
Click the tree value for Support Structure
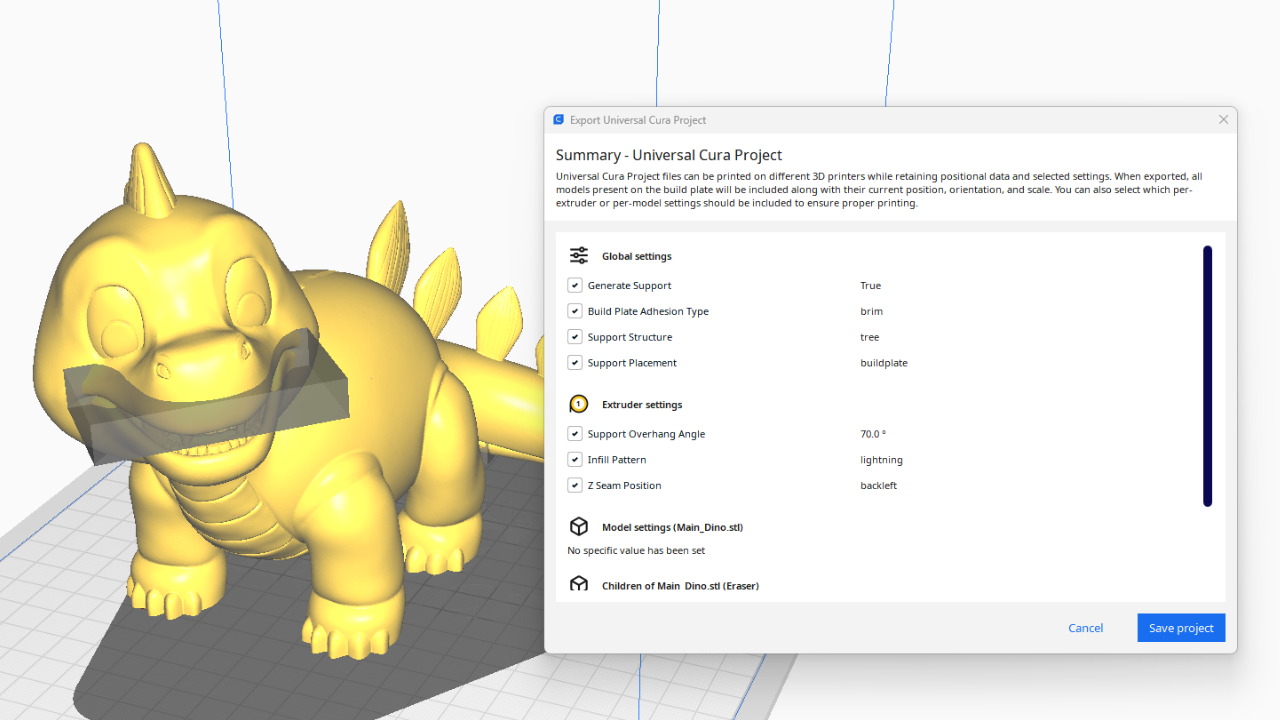tap(869, 337)
